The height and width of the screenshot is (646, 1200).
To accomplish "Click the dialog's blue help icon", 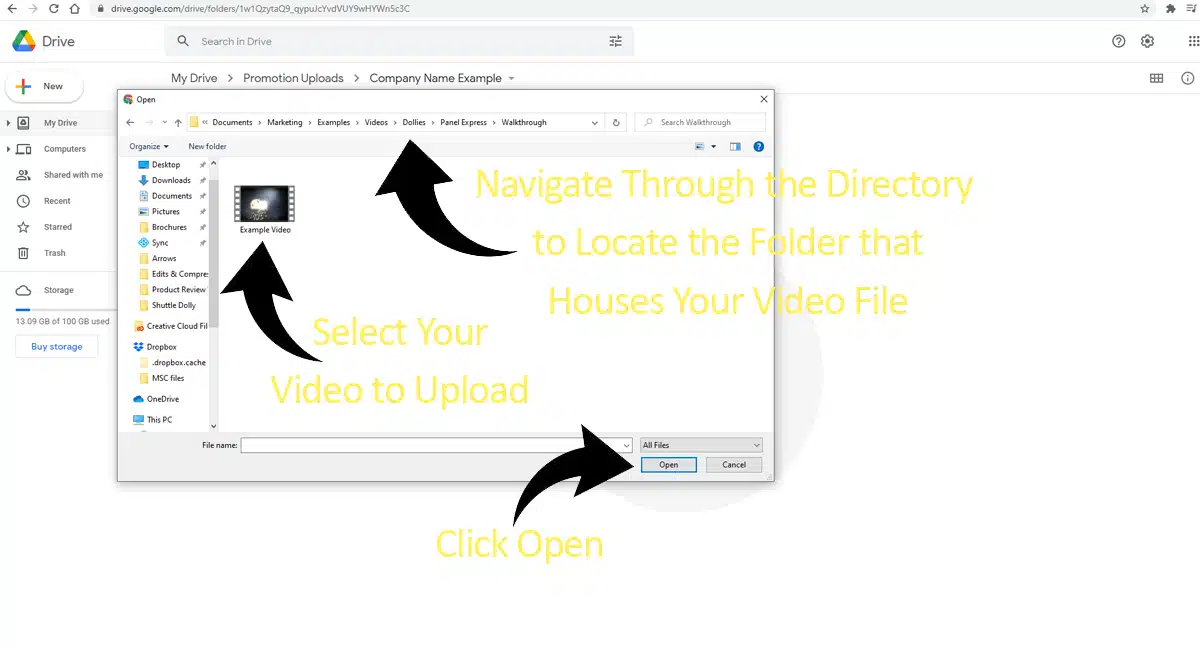I will coord(758,147).
